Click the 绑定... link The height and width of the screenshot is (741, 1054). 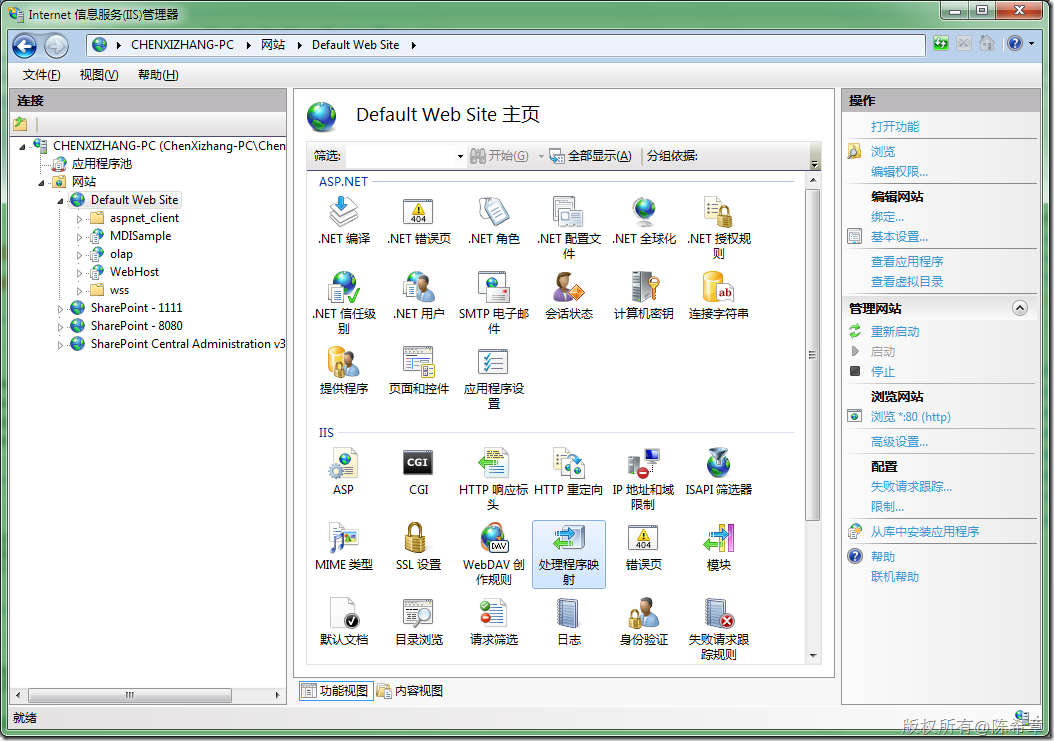tap(887, 217)
